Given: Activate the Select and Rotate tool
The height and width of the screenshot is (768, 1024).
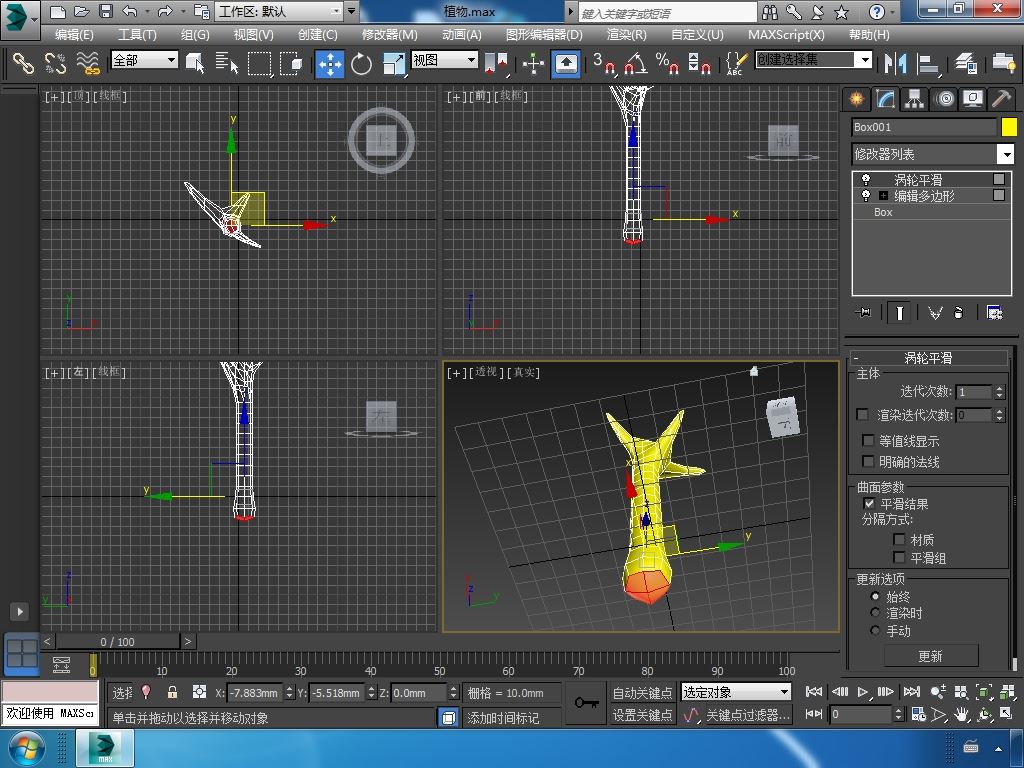Looking at the screenshot, I should pos(361,63).
